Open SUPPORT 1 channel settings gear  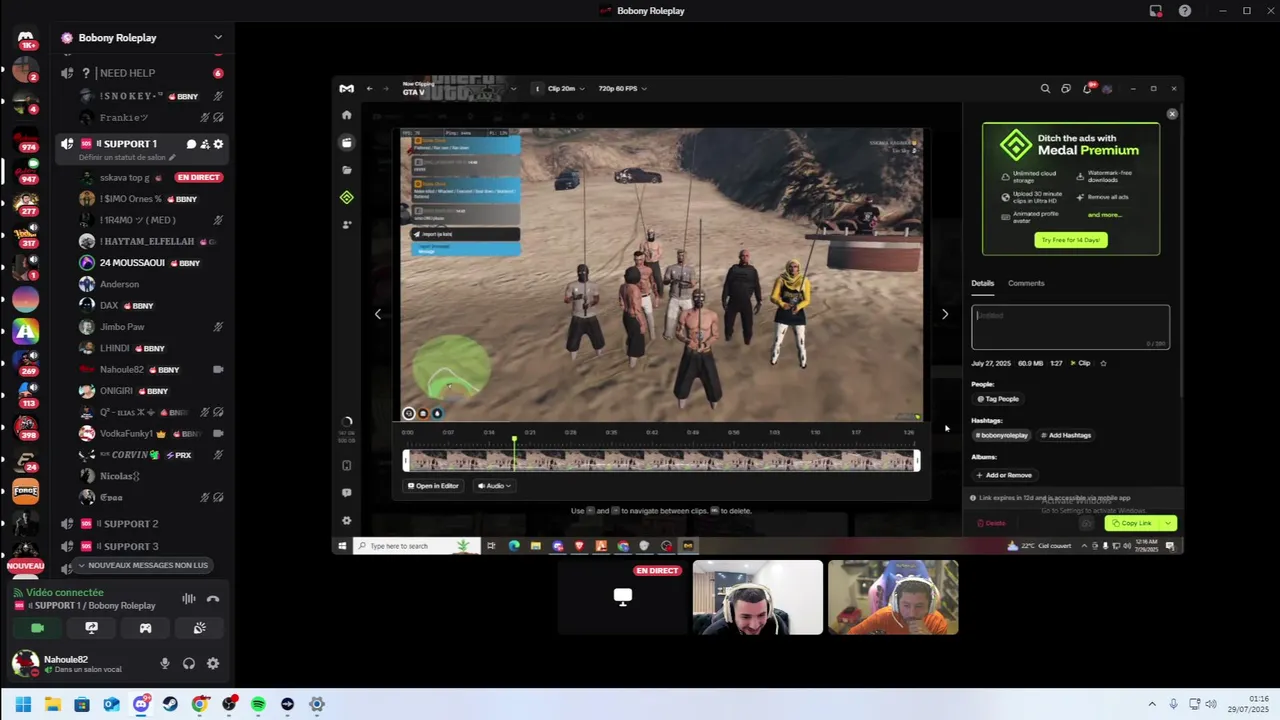pyautogui.click(x=218, y=144)
